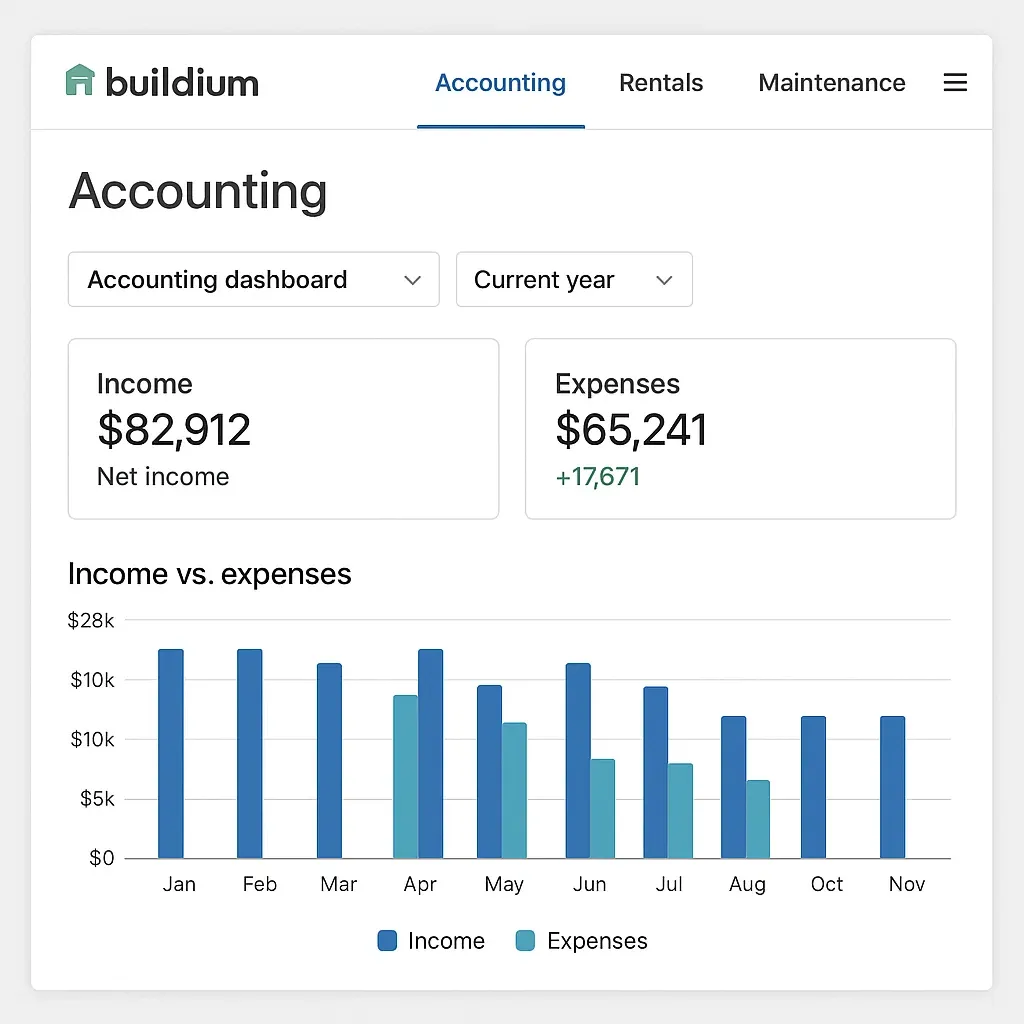
Task: Click the $82,912 income amount
Action: (x=174, y=430)
